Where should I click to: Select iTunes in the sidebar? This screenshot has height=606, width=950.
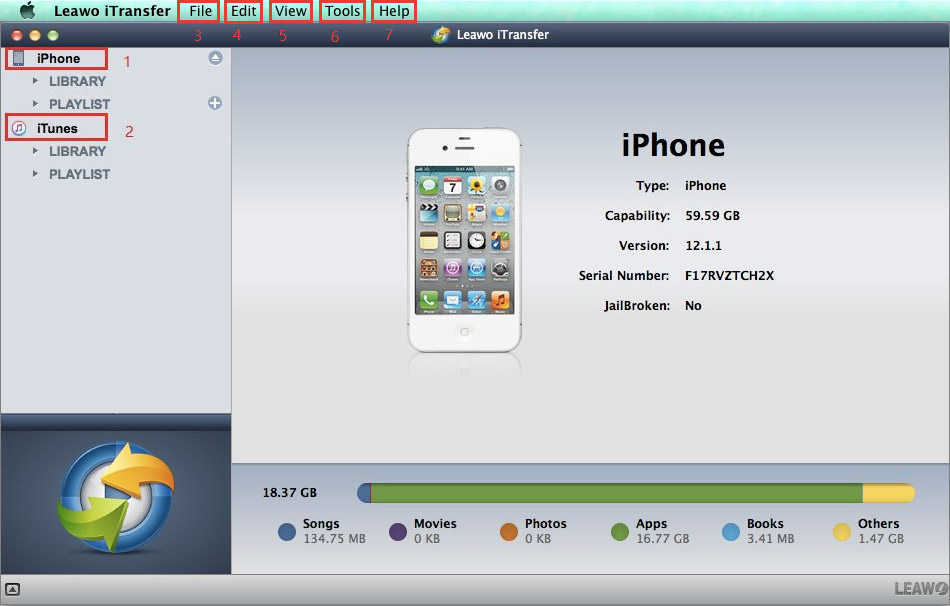pyautogui.click(x=57, y=128)
